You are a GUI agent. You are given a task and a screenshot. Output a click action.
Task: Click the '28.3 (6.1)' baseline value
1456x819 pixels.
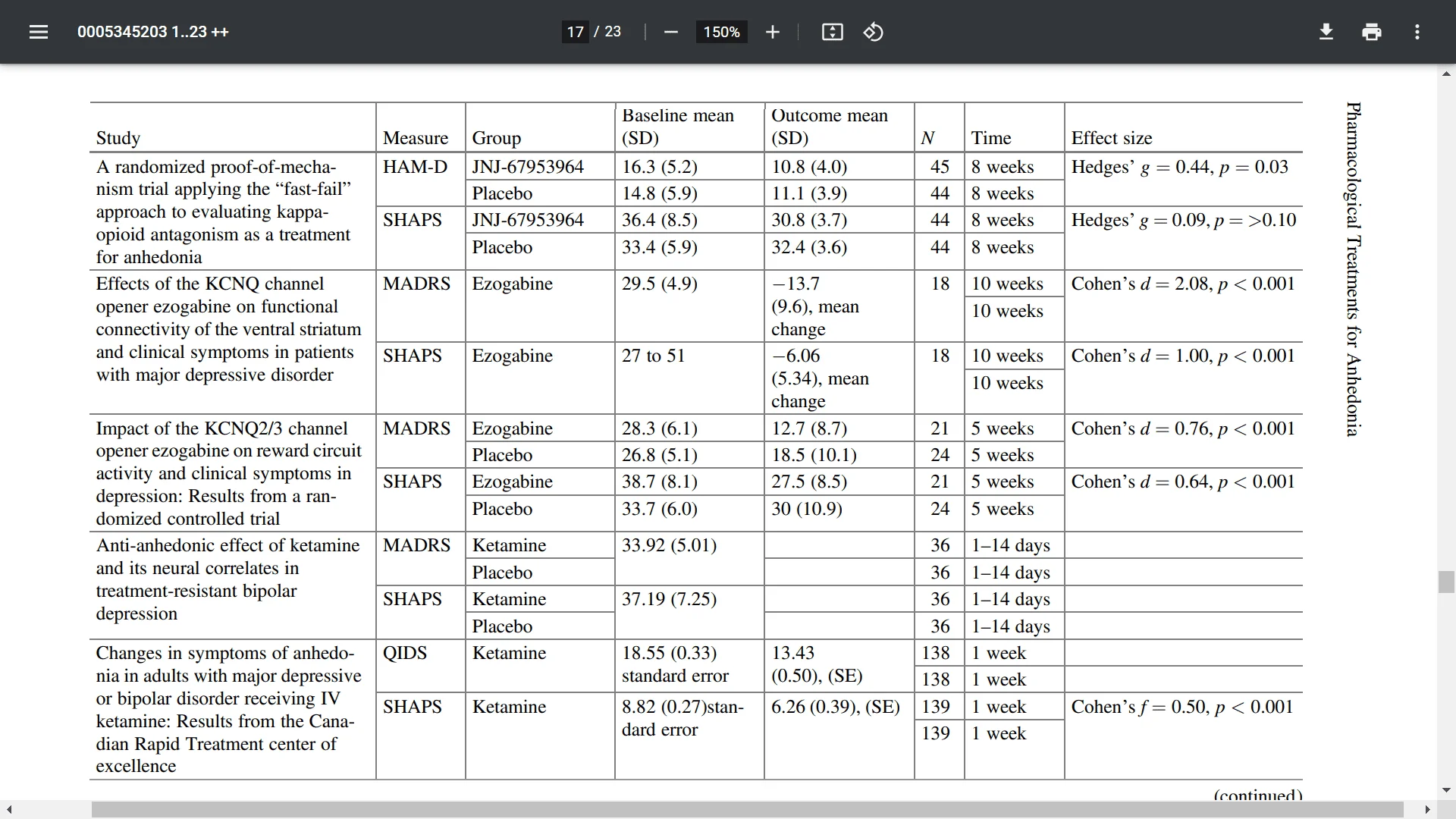(660, 428)
